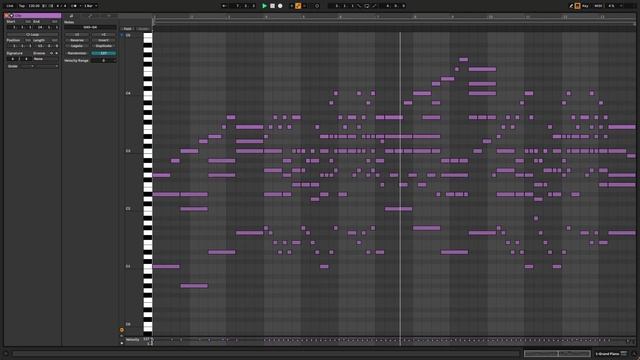Viewport: 640px width, 360px height.
Task: Click the Randomize velocity button
Action: [77, 53]
